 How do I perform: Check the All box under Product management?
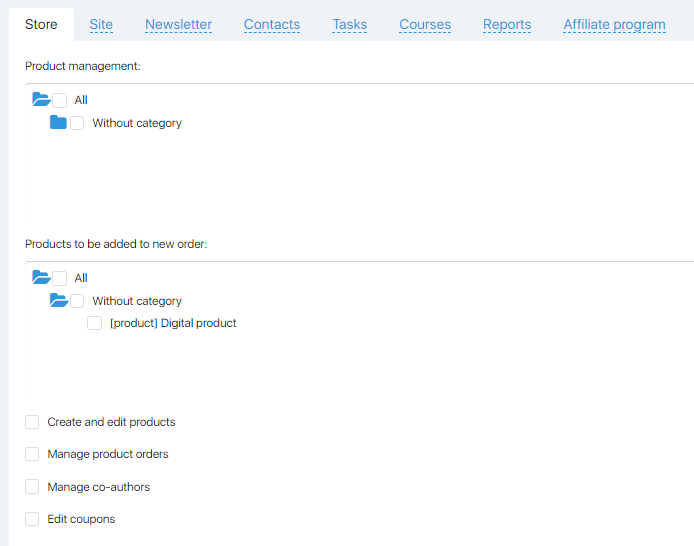click(x=59, y=100)
